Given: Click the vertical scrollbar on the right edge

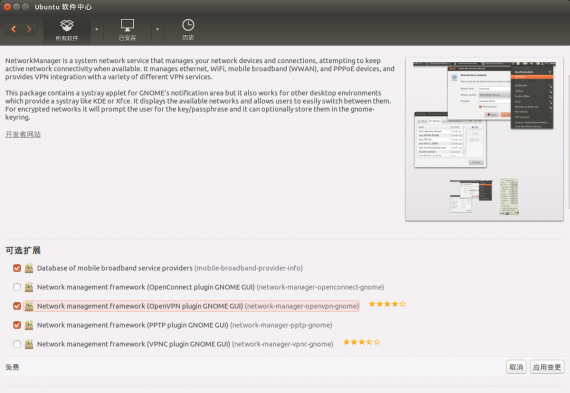Looking at the screenshot, I should (568, 142).
